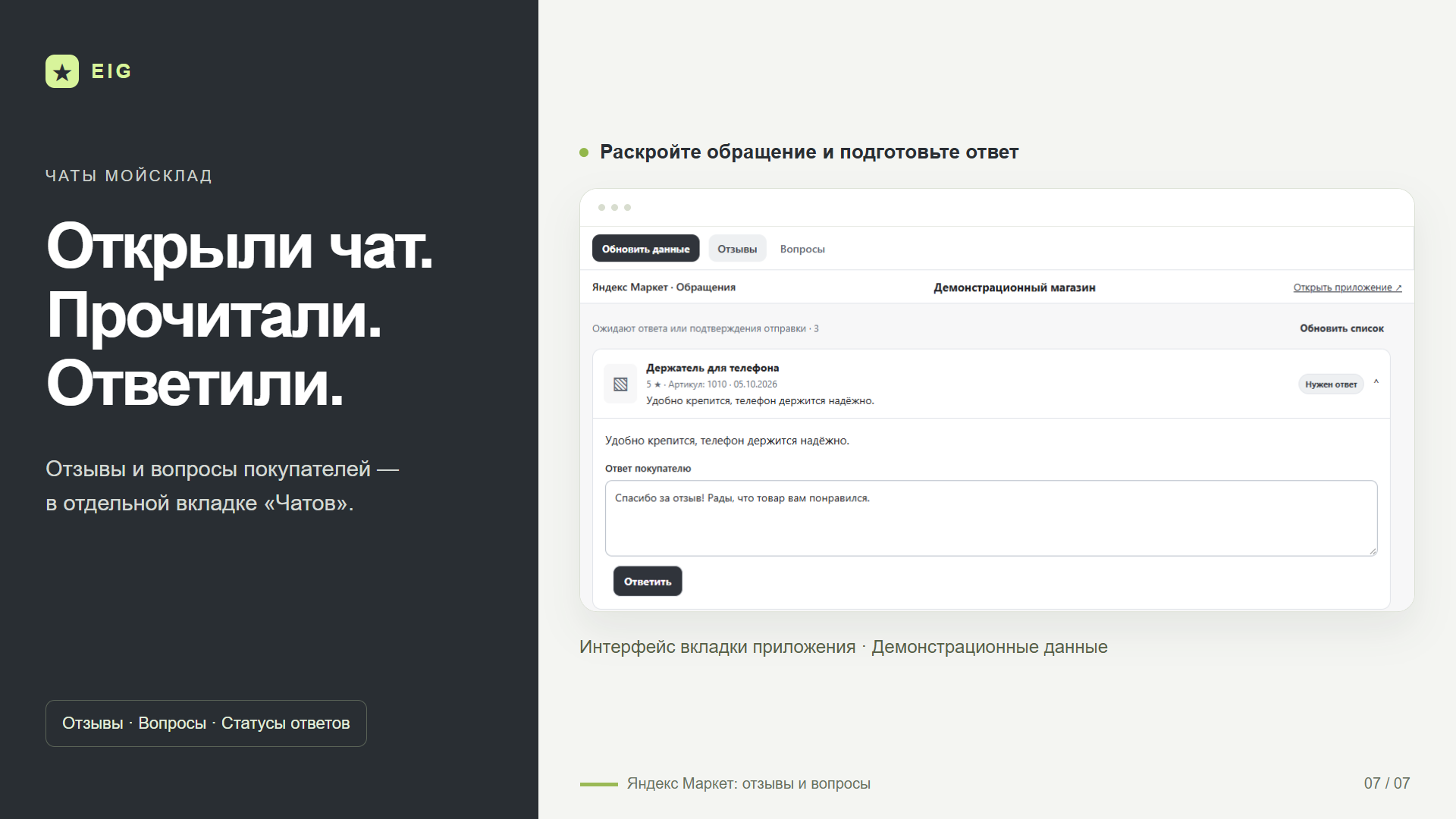The image size is (1456, 819).
Task: Click the Раскройте обращение и подготовьте ответ heading
Action: coord(809,152)
